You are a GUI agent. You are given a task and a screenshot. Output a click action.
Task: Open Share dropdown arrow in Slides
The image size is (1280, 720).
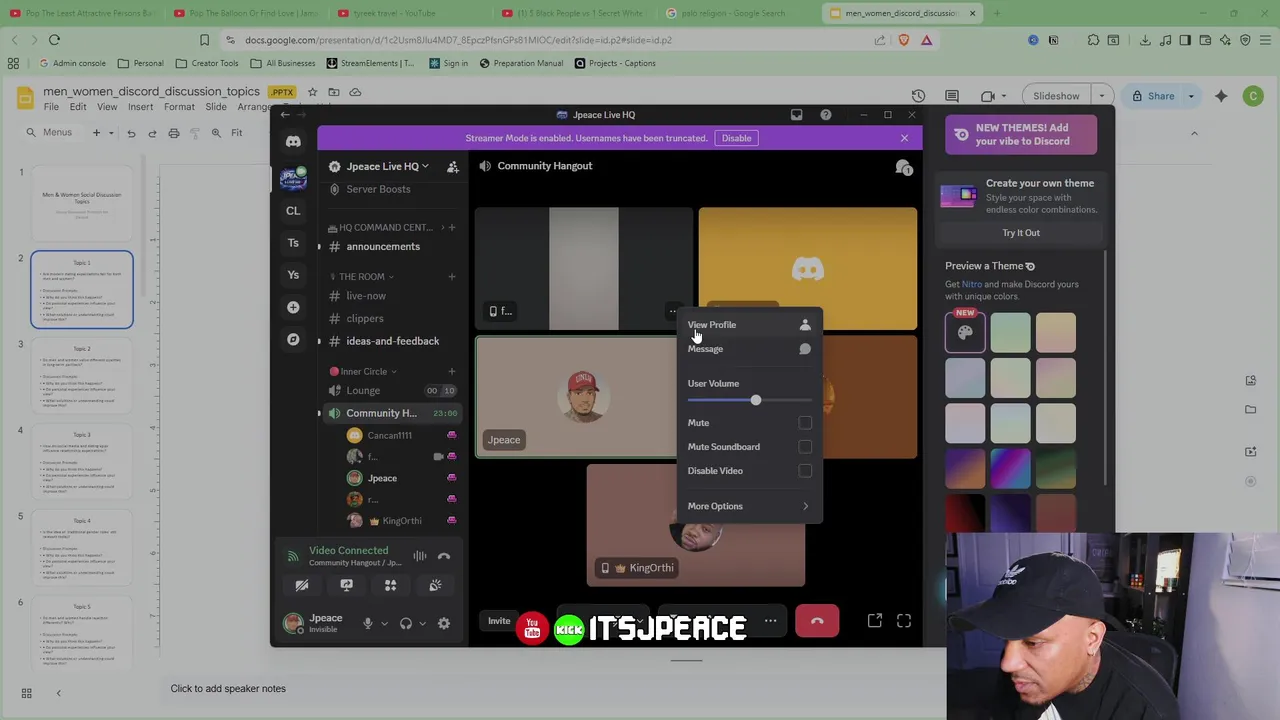coord(1191,96)
